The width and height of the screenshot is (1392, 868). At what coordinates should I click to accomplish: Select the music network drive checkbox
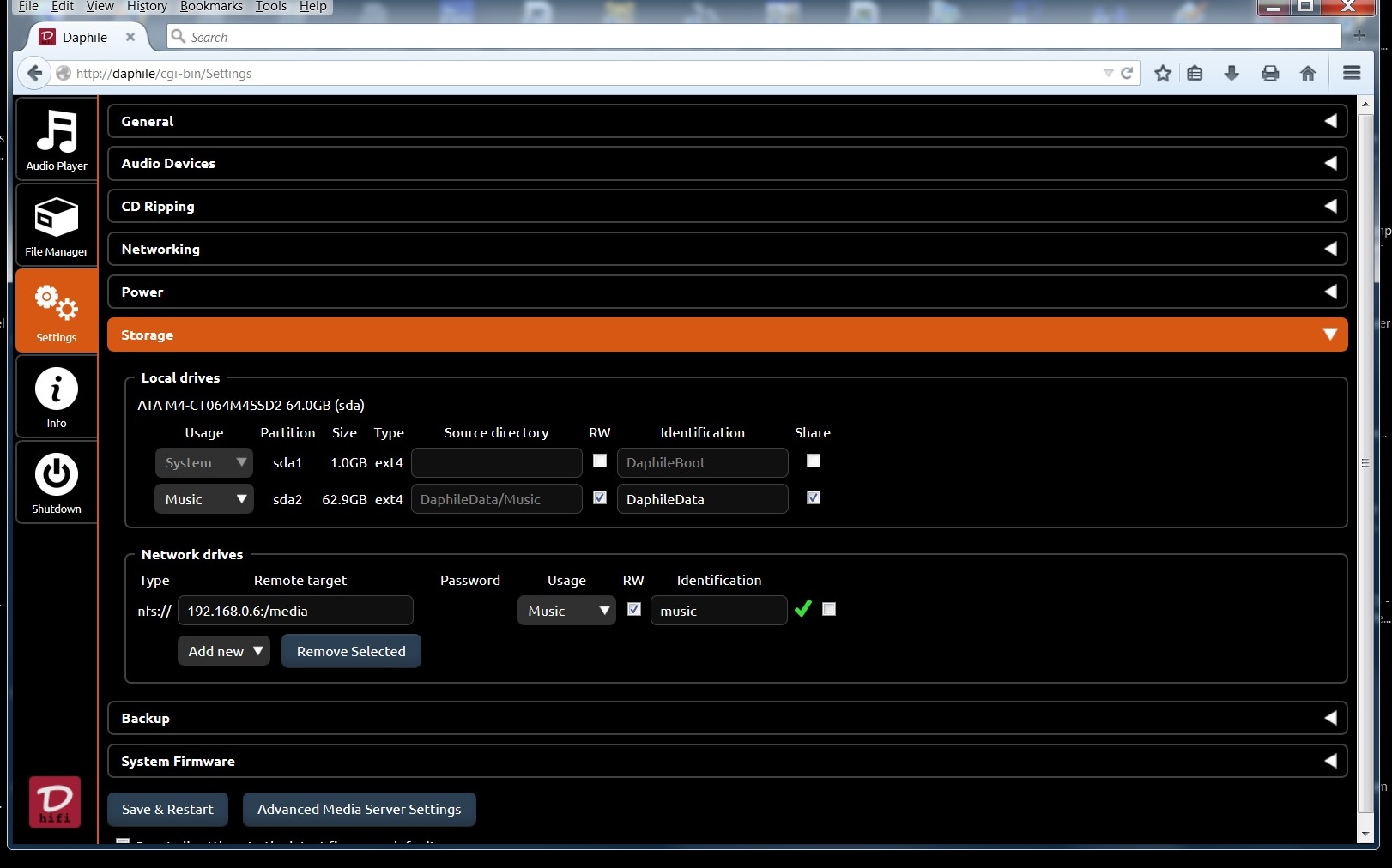point(829,609)
